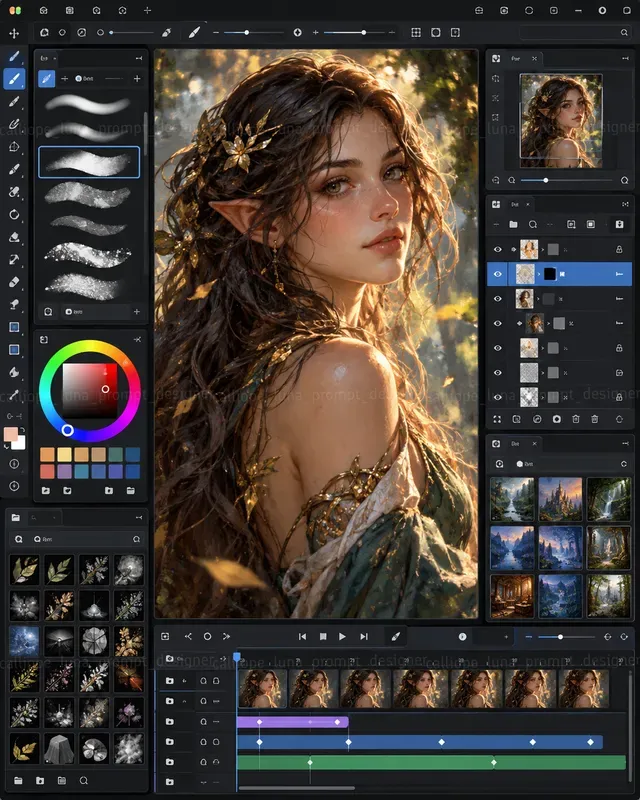The image size is (640, 800).
Task: Click the brush icon in the top options bar
Action: (194, 33)
